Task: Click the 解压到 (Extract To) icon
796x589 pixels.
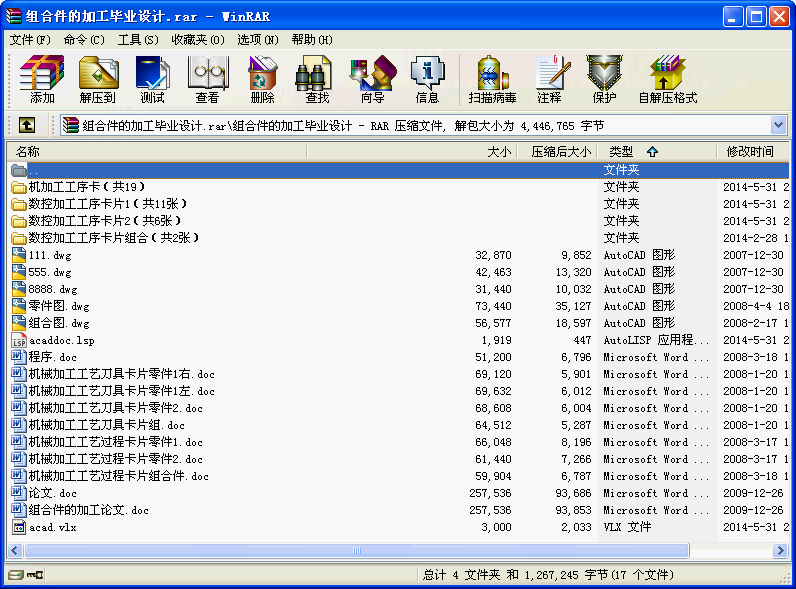Action: point(98,79)
